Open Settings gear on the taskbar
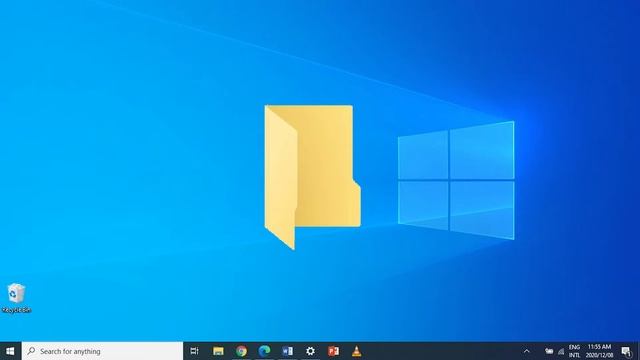 pos(311,351)
